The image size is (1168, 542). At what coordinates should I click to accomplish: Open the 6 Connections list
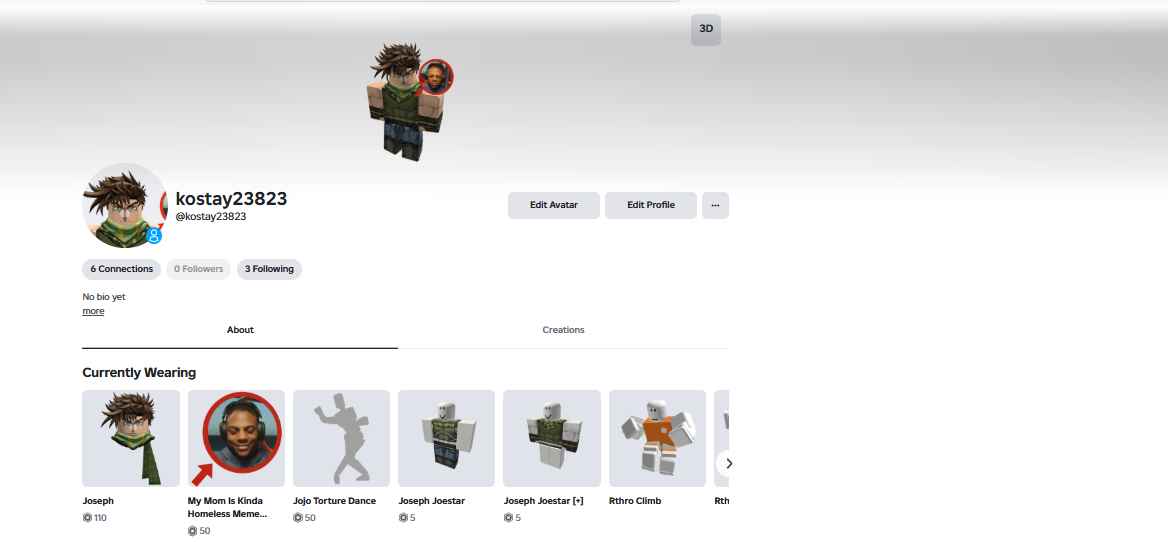[121, 270]
